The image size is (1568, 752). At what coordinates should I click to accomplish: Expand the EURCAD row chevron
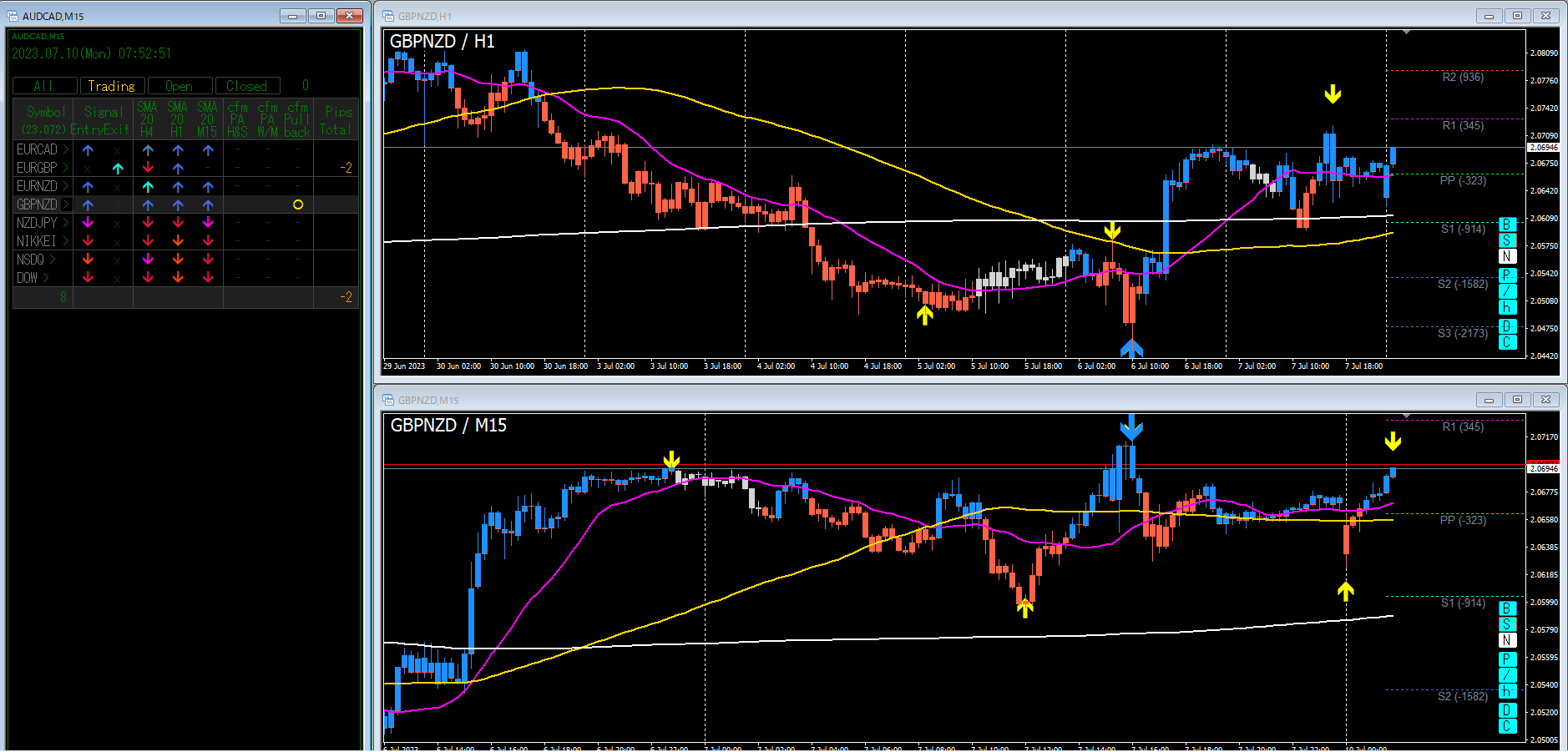click(x=66, y=149)
